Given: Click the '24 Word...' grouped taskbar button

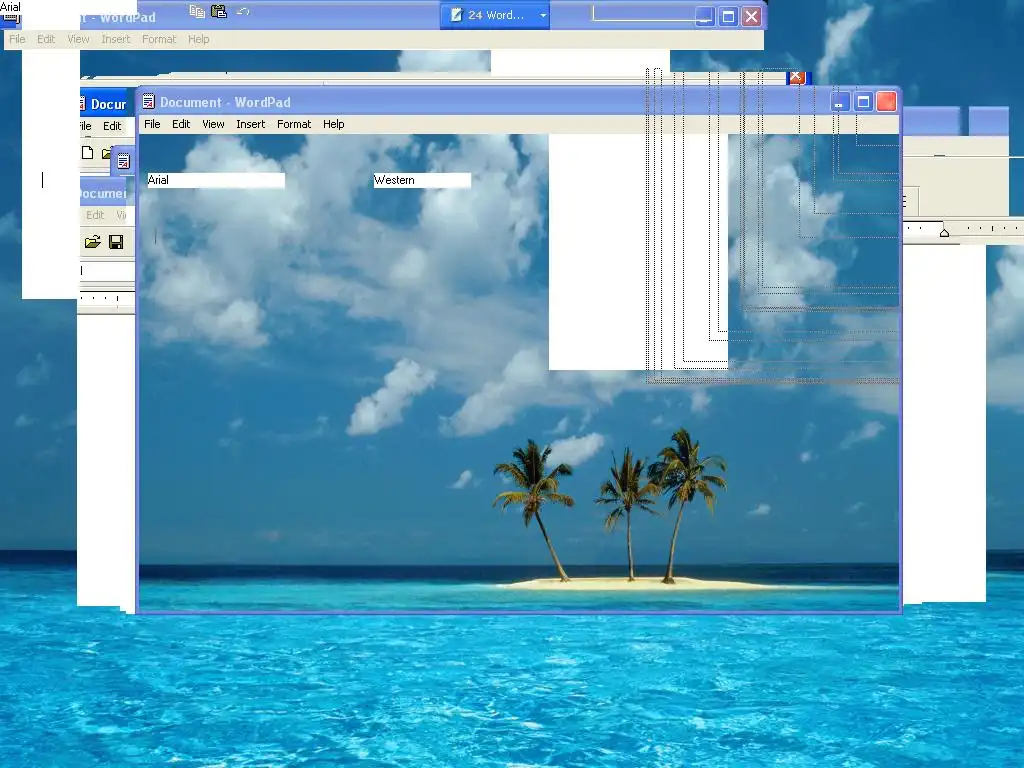Looking at the screenshot, I should 495,15.
